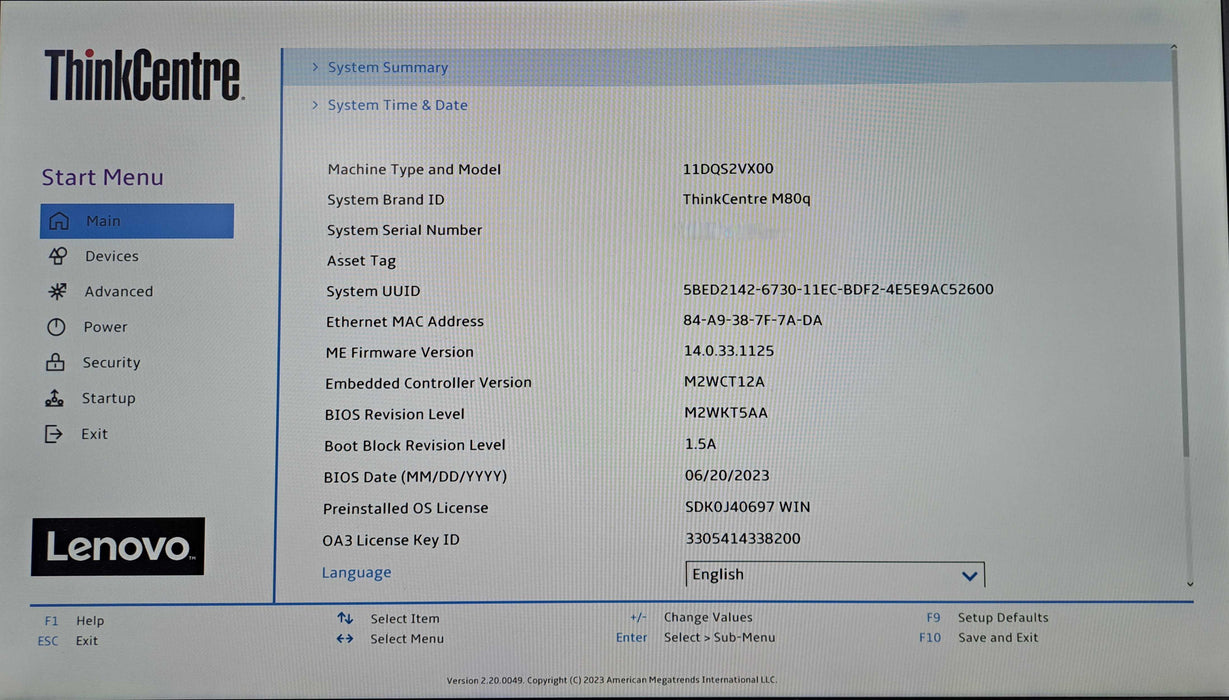The width and height of the screenshot is (1229, 700).
Task: Click the System Brand ID label
Action: 385,200
